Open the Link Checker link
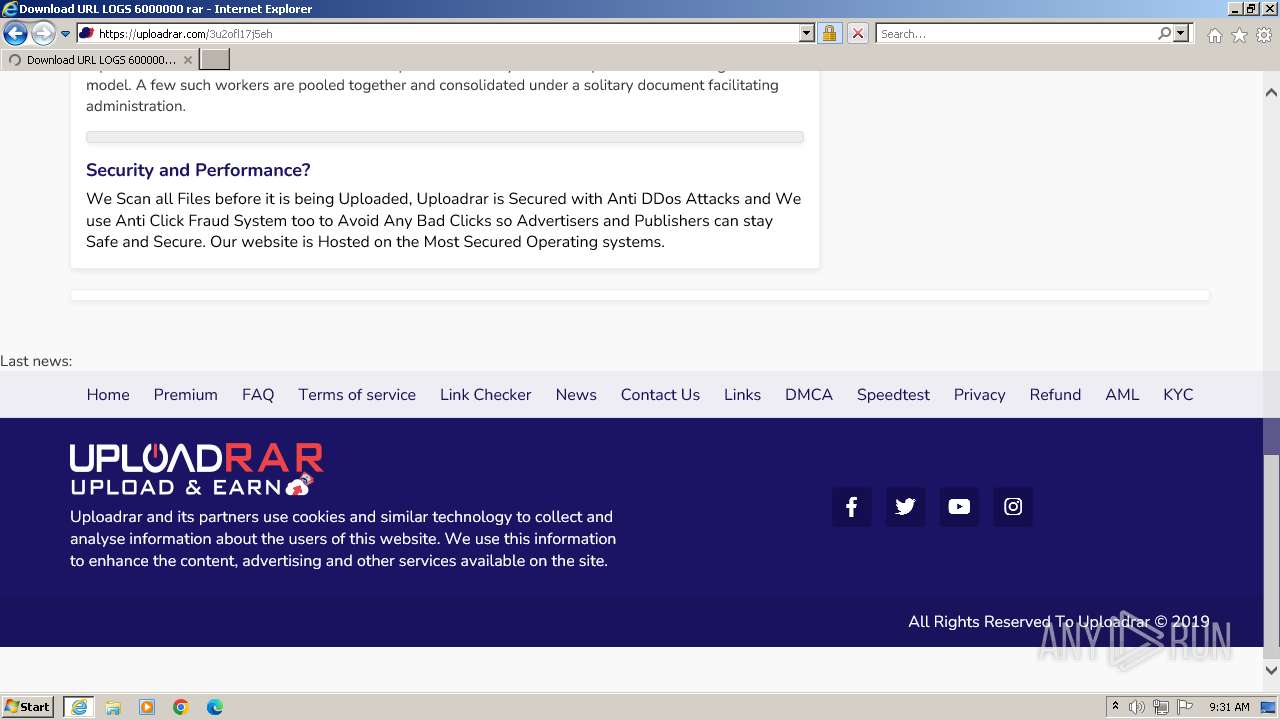This screenshot has width=1280, height=720. [485, 395]
